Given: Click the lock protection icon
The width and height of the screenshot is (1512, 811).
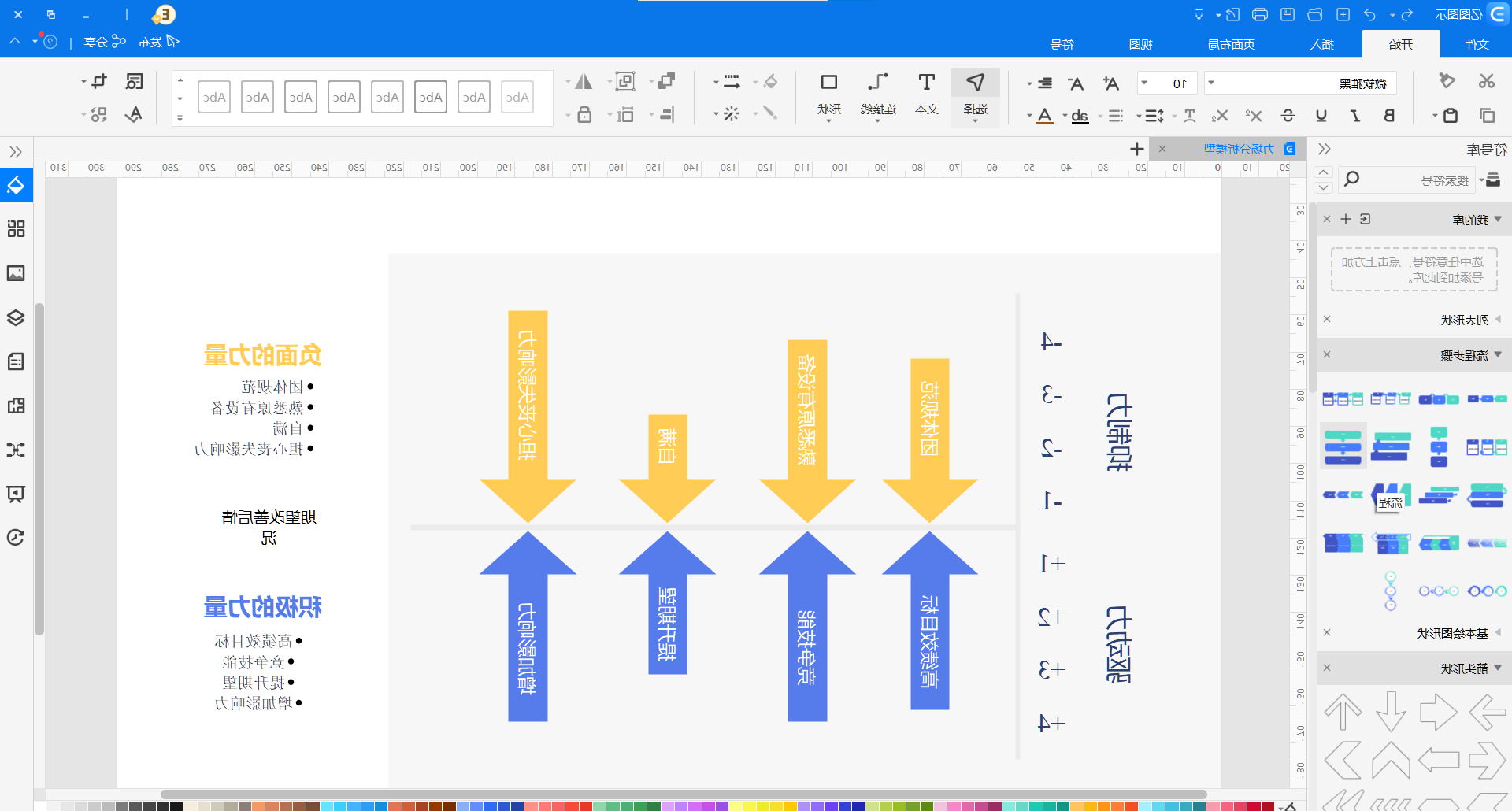Looking at the screenshot, I should point(584,115).
